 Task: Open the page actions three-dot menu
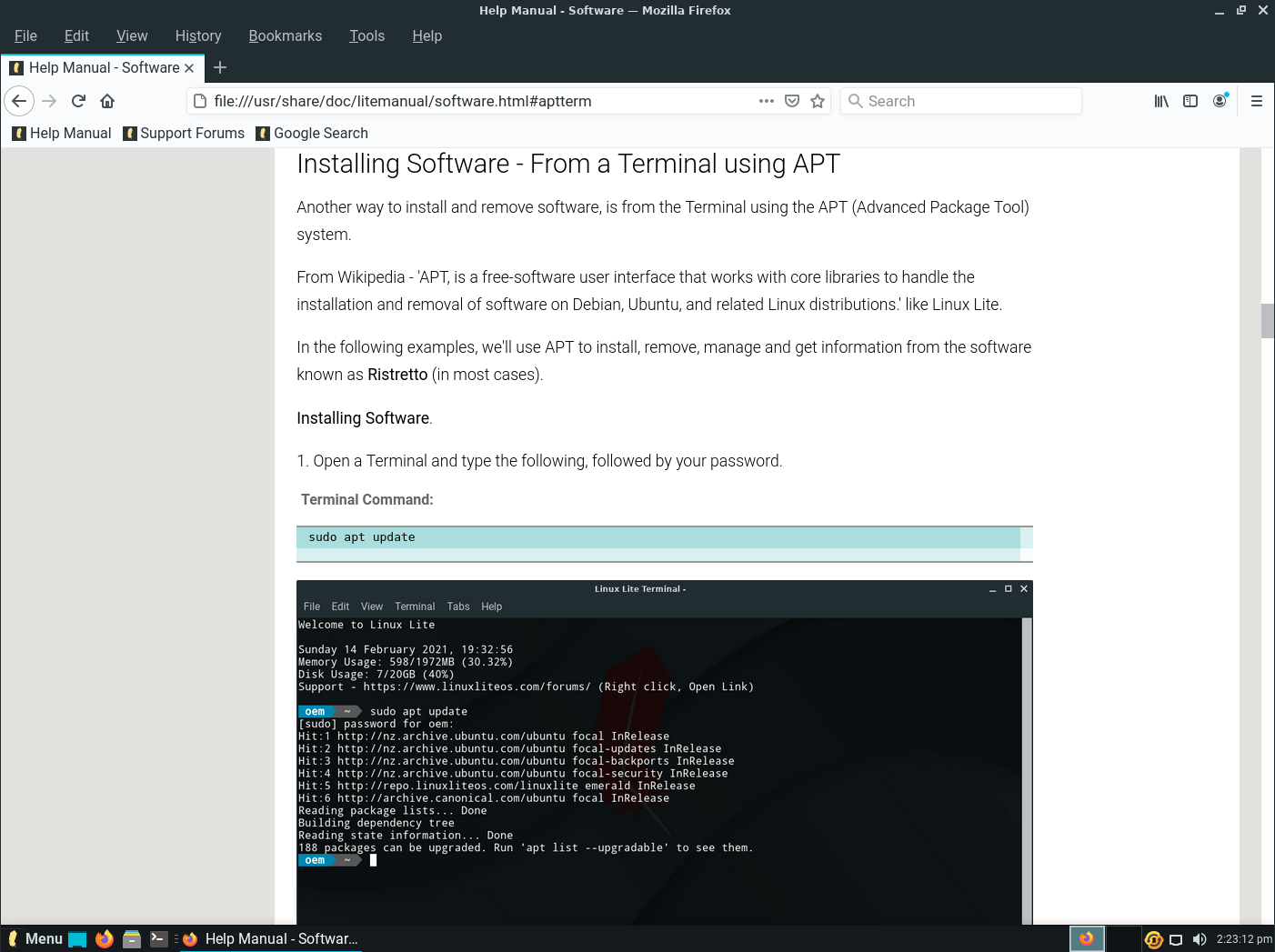[767, 101]
